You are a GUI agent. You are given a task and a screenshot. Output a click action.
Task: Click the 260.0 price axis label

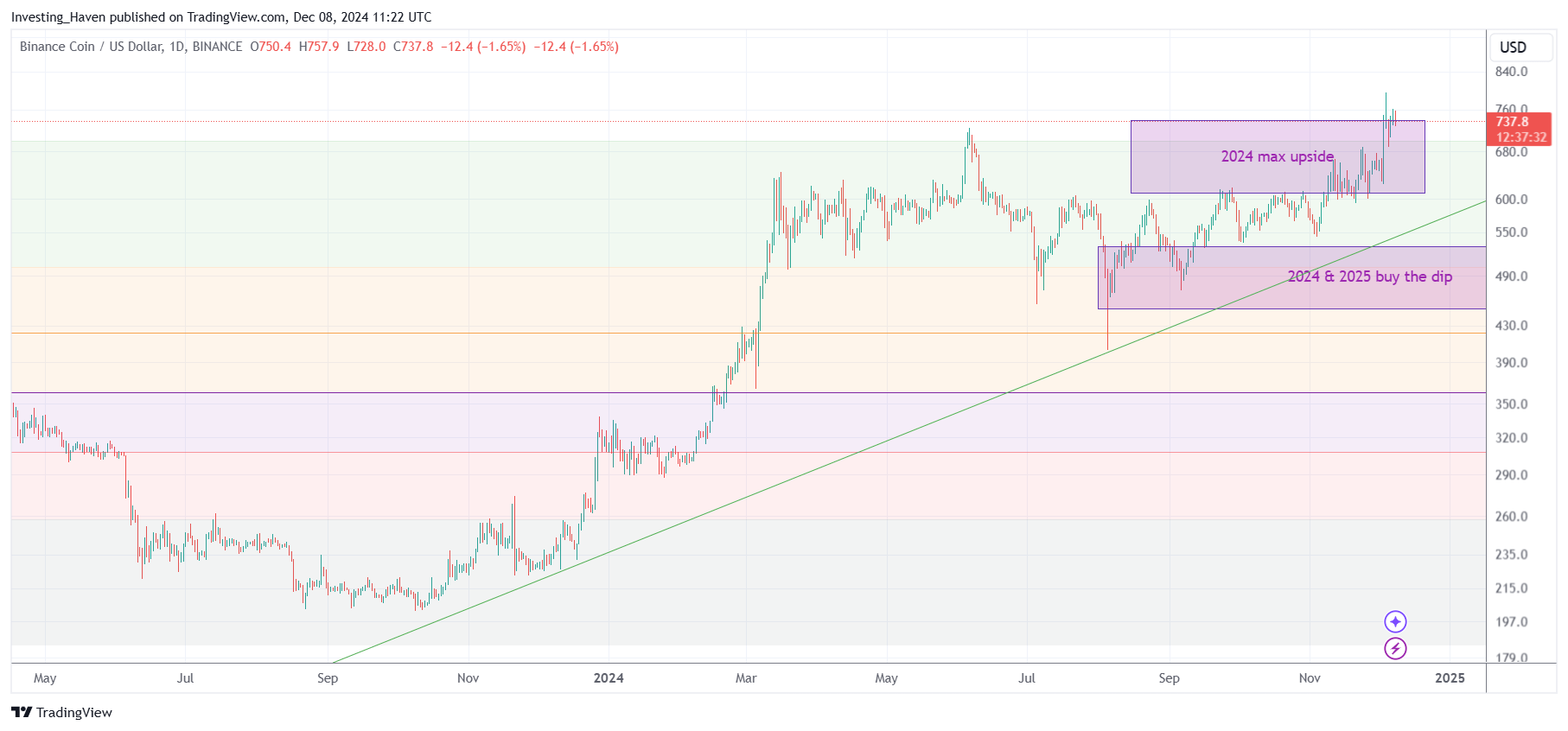(1511, 517)
